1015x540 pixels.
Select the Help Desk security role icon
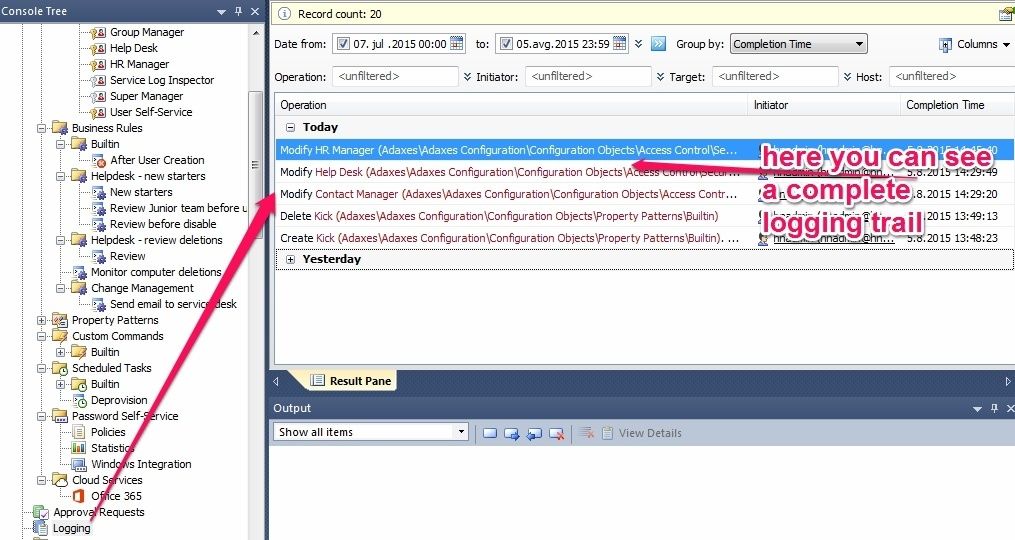[98, 49]
